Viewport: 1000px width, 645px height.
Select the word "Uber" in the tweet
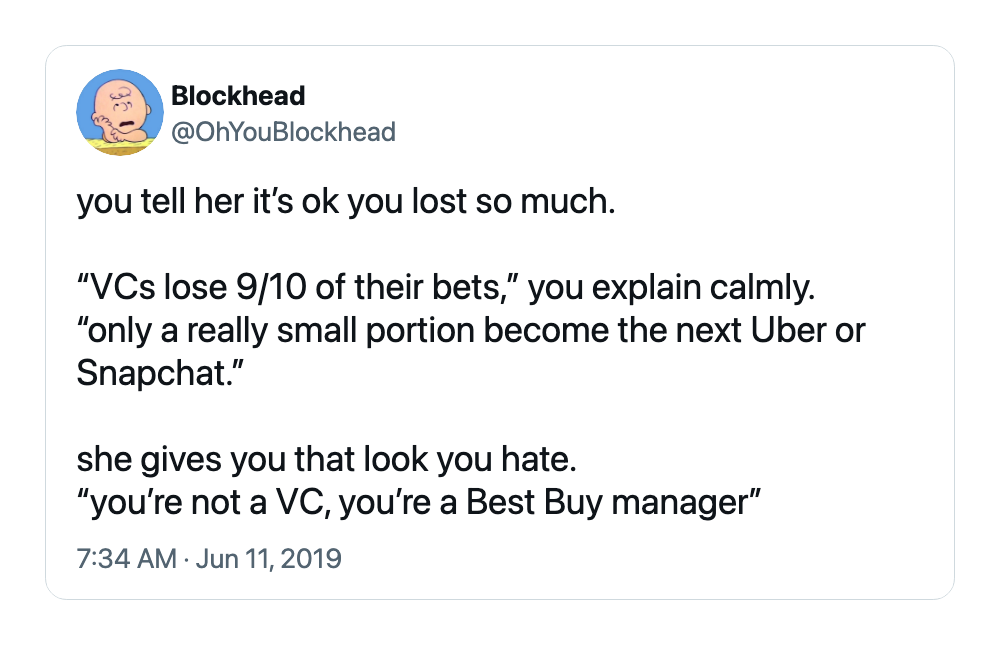pos(788,330)
